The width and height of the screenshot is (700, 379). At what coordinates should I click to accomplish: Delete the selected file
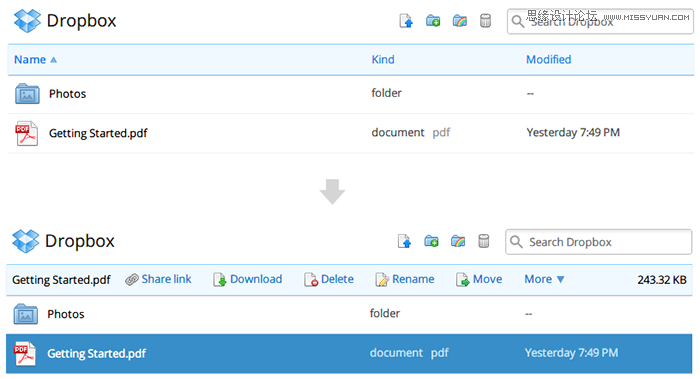click(329, 279)
